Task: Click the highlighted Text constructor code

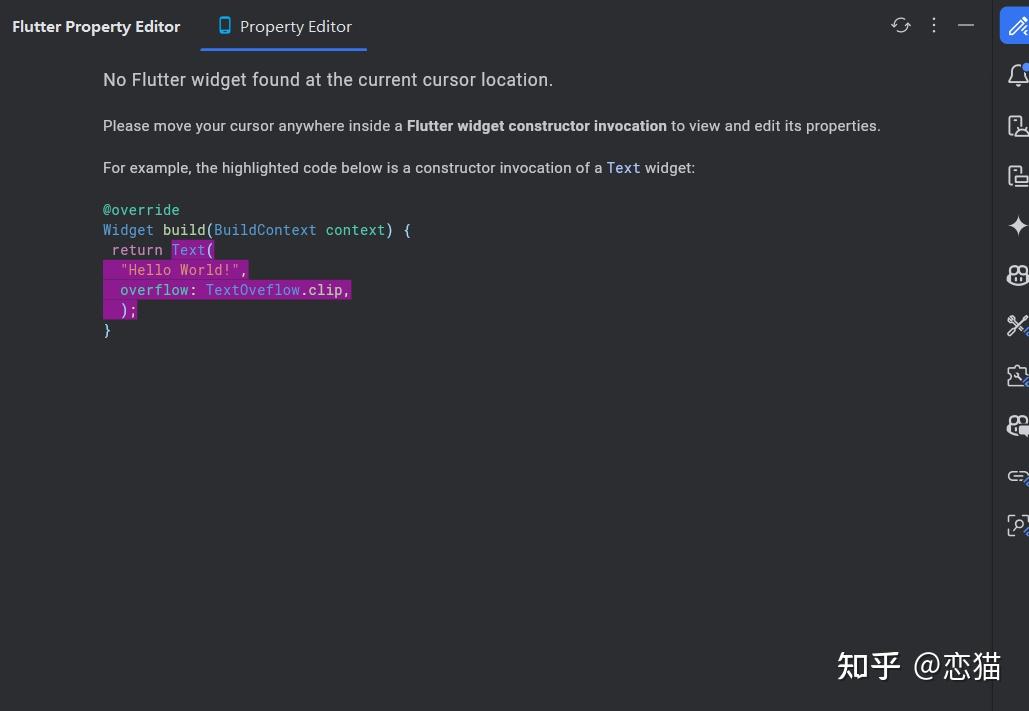Action: (x=189, y=250)
